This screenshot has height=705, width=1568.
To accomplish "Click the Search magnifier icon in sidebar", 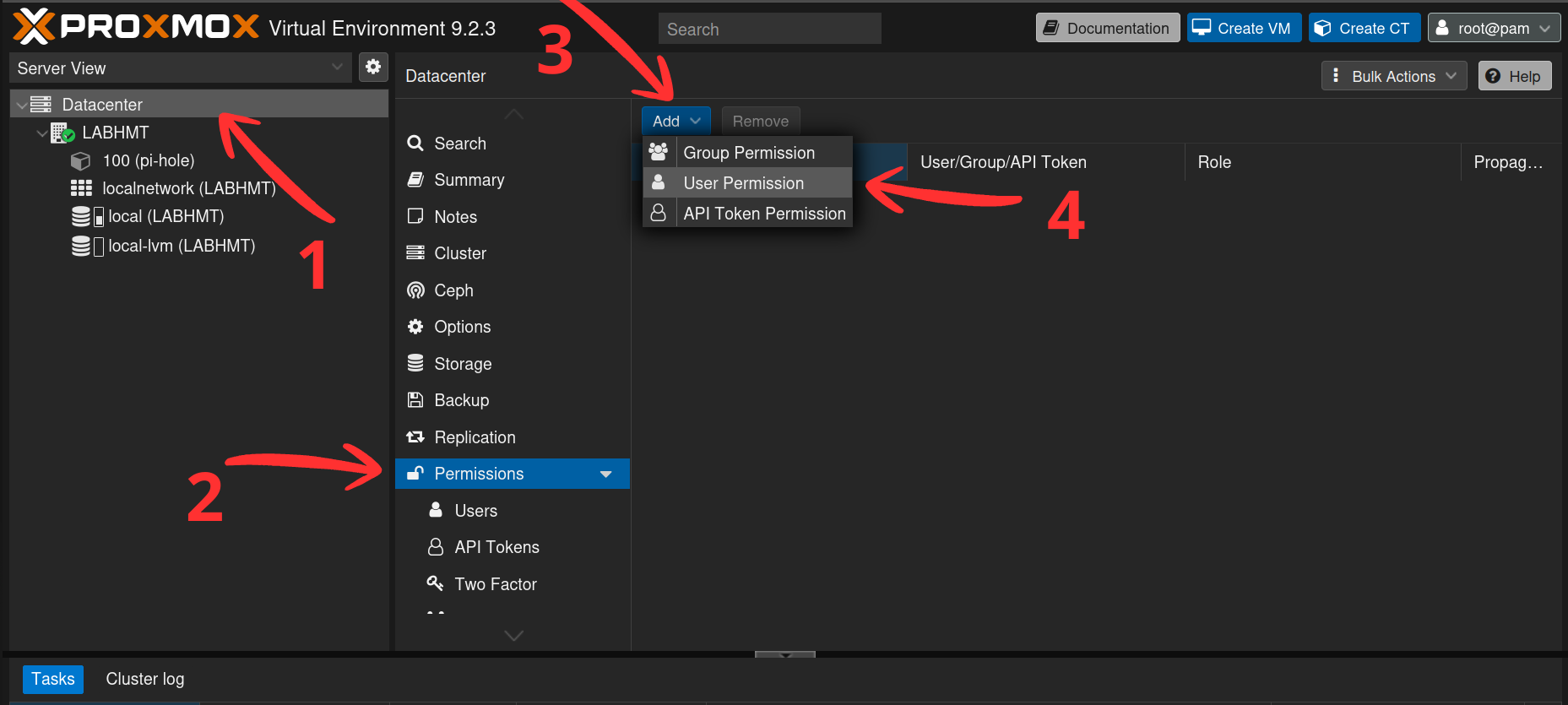I will [415, 144].
